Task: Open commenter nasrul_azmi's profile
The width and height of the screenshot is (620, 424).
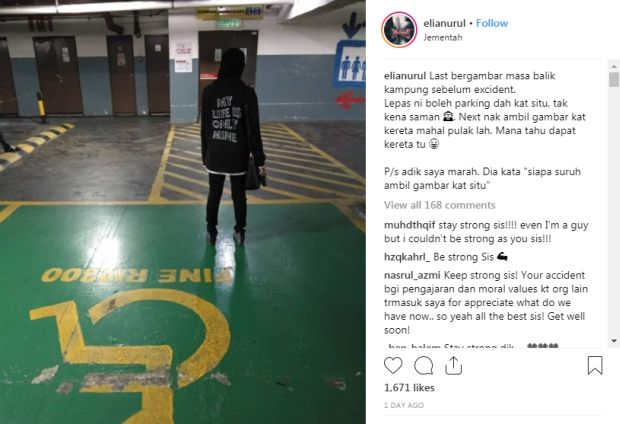Action: click(412, 275)
